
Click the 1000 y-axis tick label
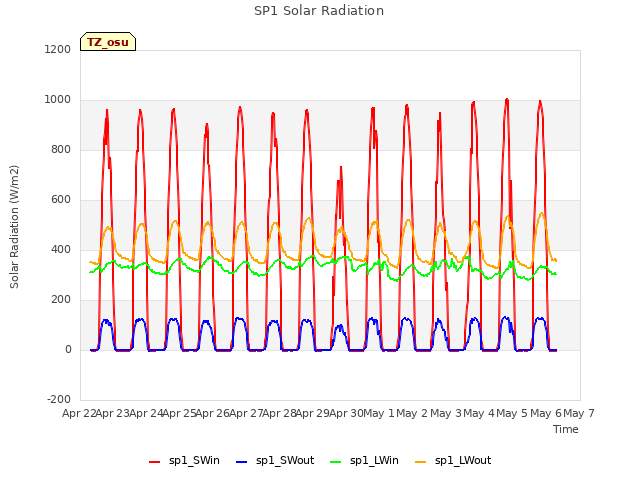click(x=58, y=100)
